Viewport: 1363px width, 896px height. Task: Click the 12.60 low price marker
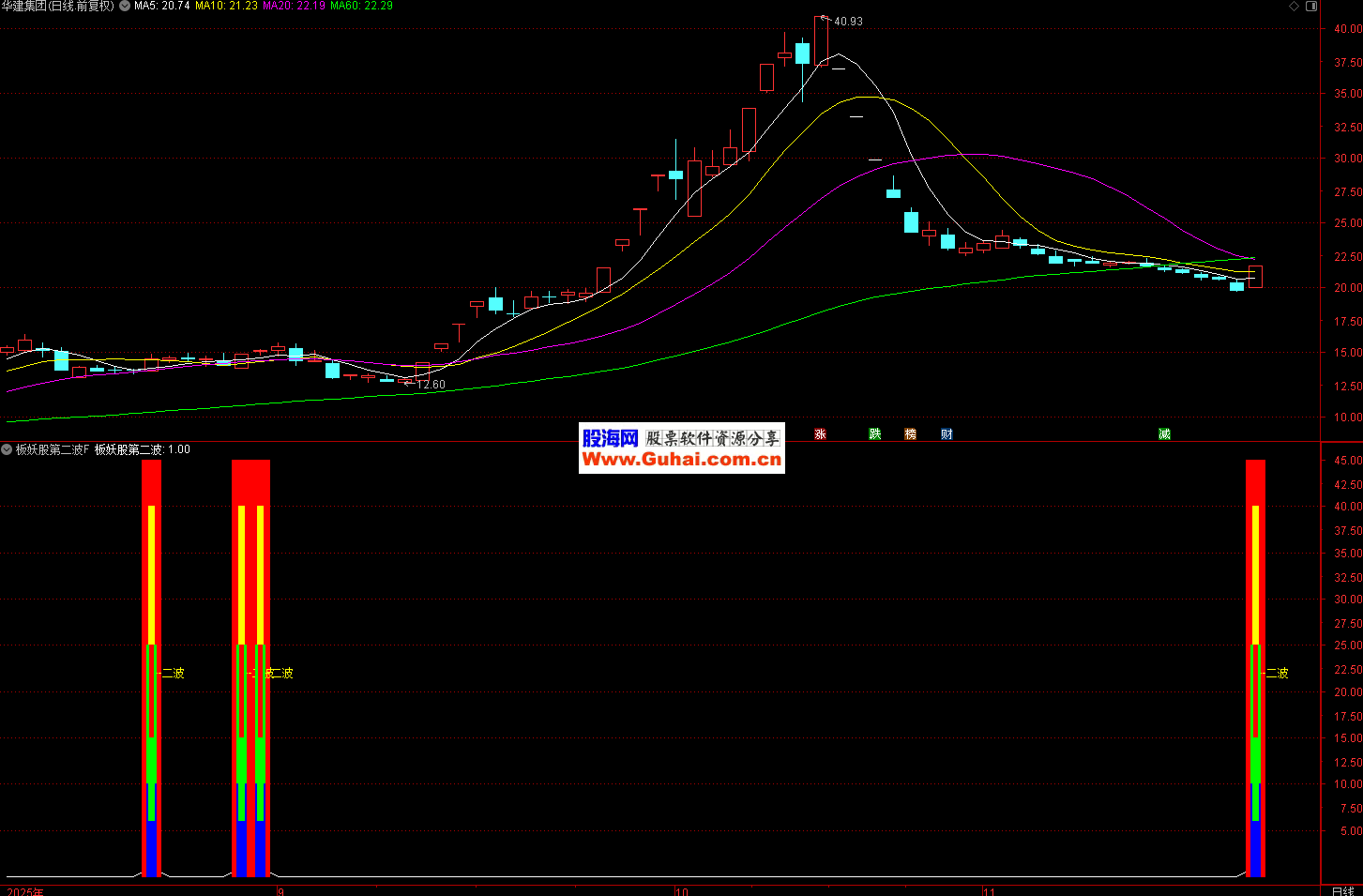pos(430,385)
